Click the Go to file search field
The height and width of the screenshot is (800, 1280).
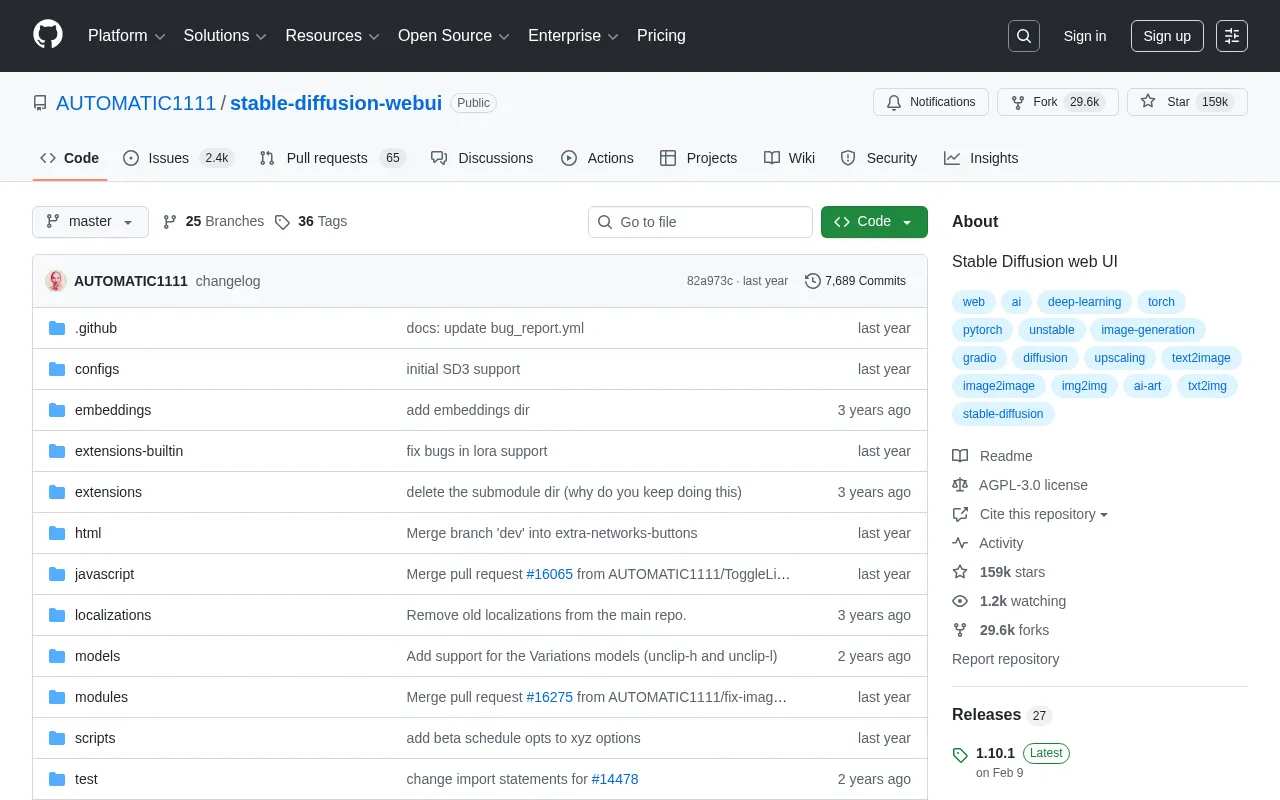coord(700,222)
